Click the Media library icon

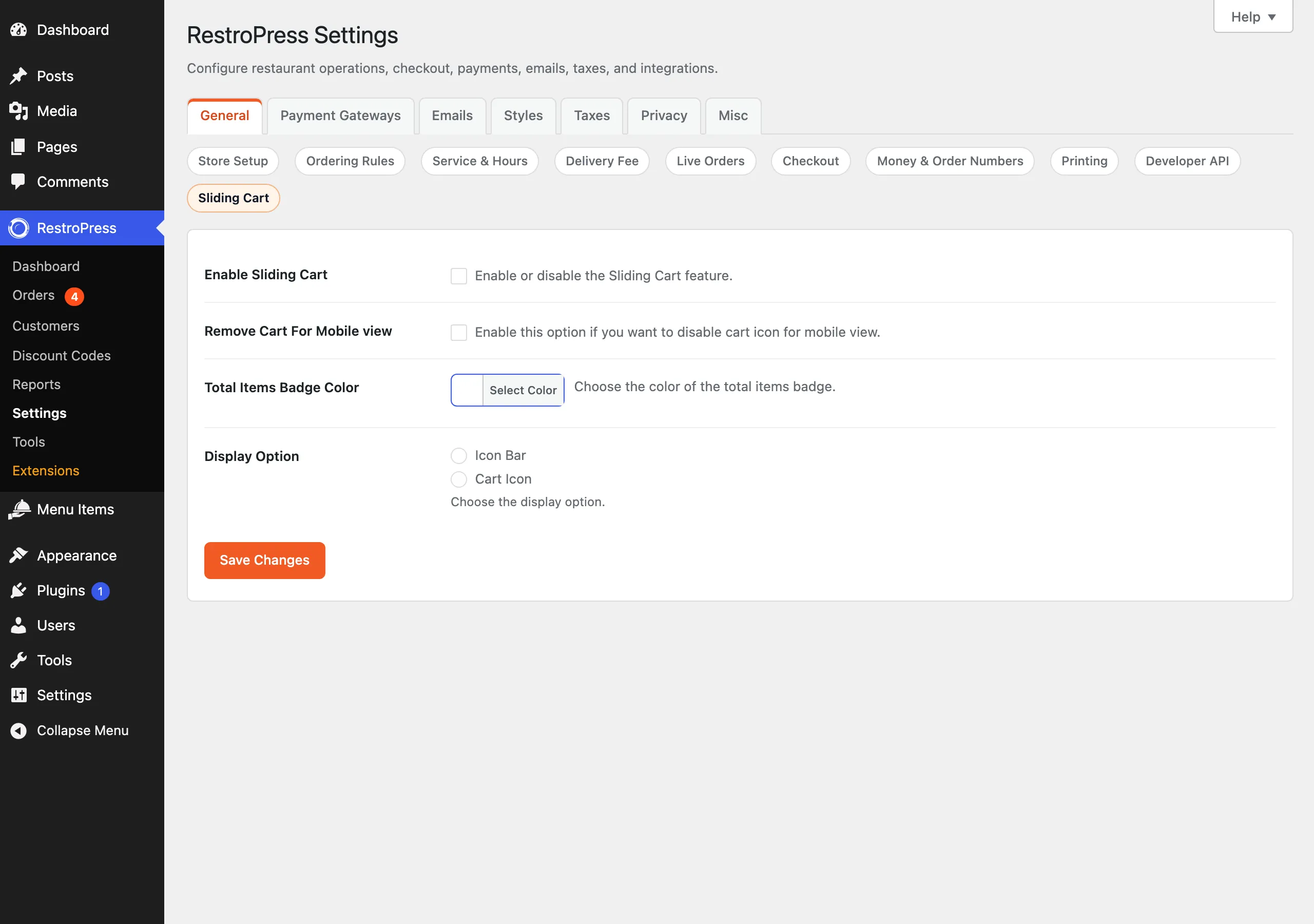point(19,111)
